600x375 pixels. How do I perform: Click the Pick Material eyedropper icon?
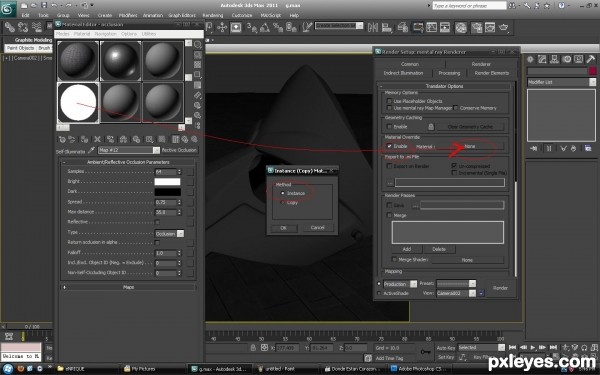pyautogui.click(x=91, y=150)
